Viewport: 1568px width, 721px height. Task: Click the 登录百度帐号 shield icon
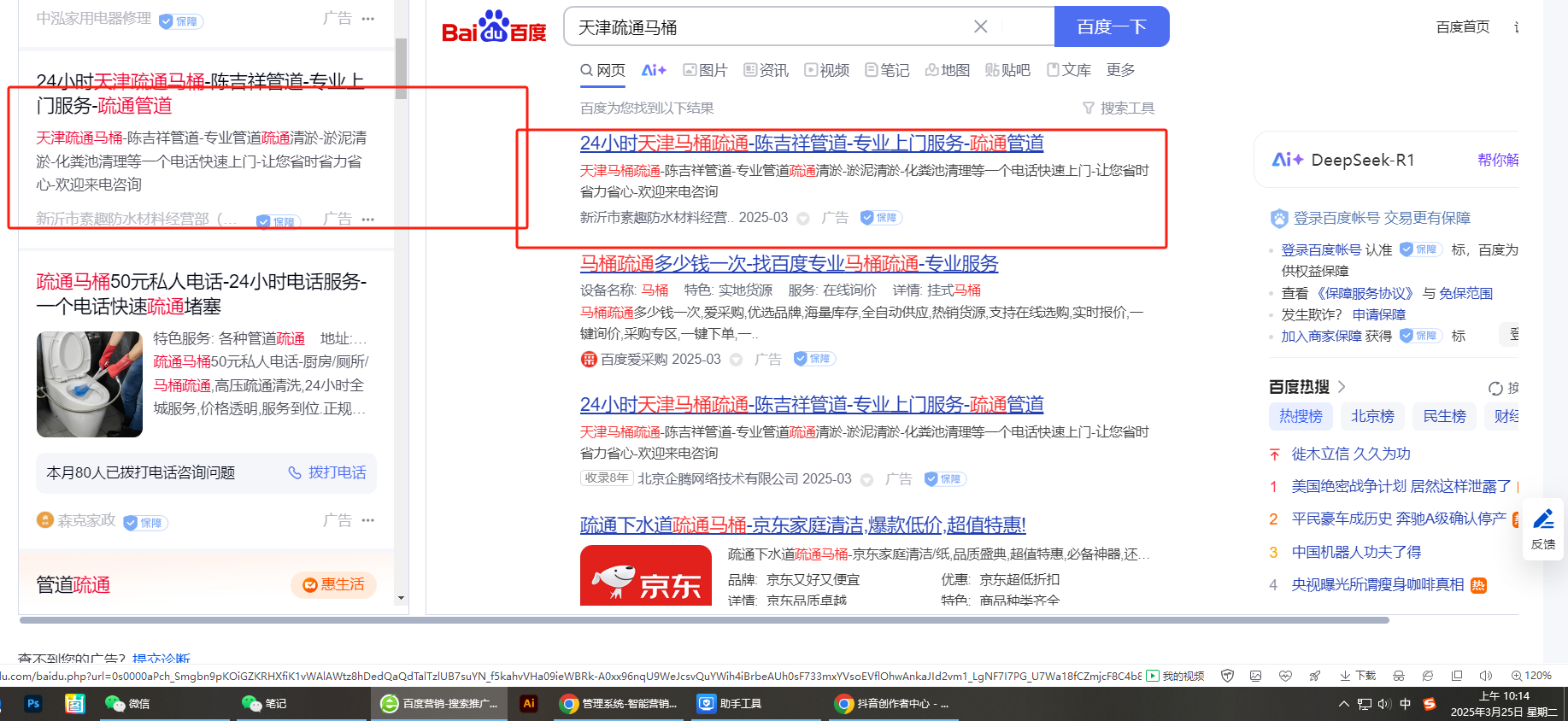[x=1279, y=219]
